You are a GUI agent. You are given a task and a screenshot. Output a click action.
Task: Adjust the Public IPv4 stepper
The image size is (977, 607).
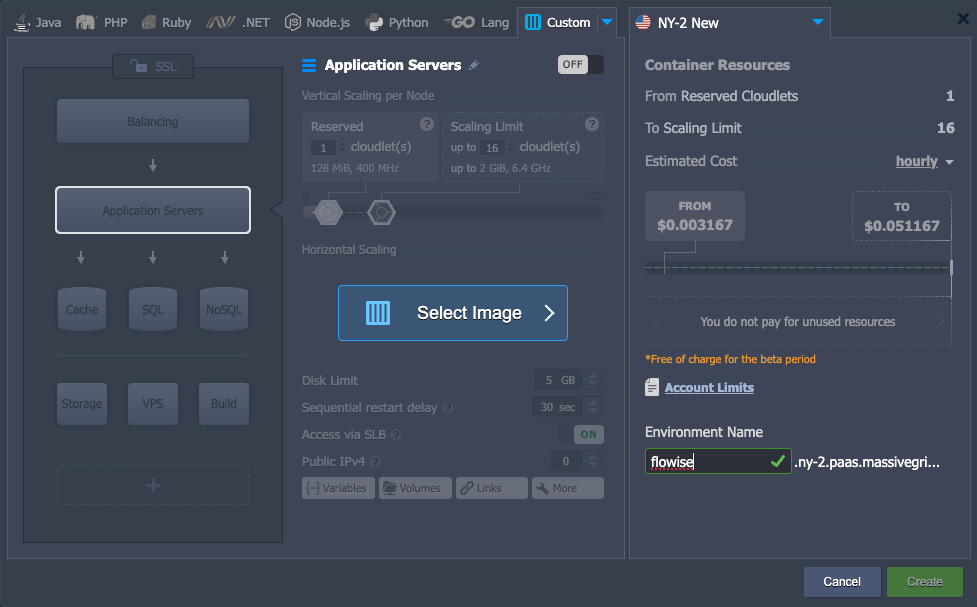(x=593, y=461)
